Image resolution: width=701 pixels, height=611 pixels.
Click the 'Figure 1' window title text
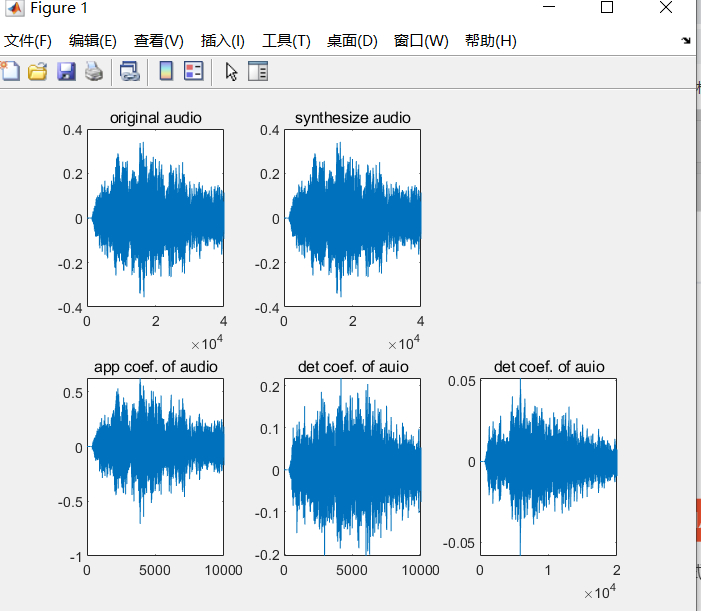(x=59, y=8)
